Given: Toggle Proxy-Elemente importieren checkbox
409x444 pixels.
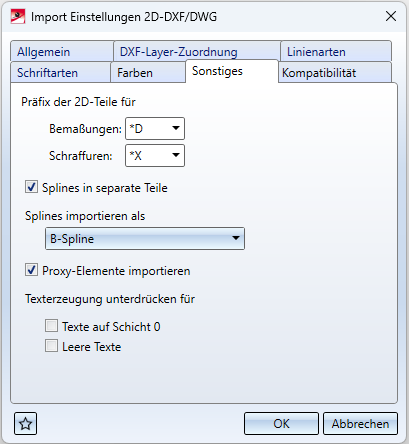Looking at the screenshot, I should pos(31,270).
